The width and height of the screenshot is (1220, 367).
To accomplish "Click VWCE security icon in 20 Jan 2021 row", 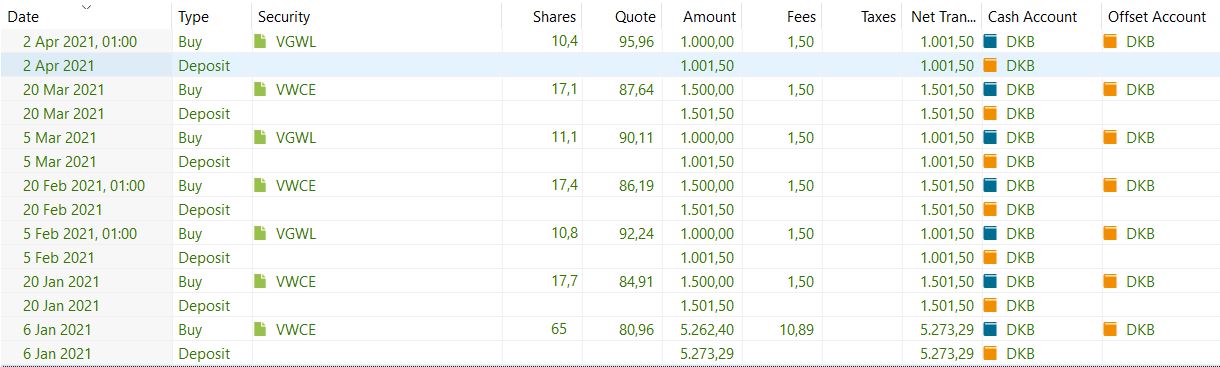I will (x=261, y=281).
